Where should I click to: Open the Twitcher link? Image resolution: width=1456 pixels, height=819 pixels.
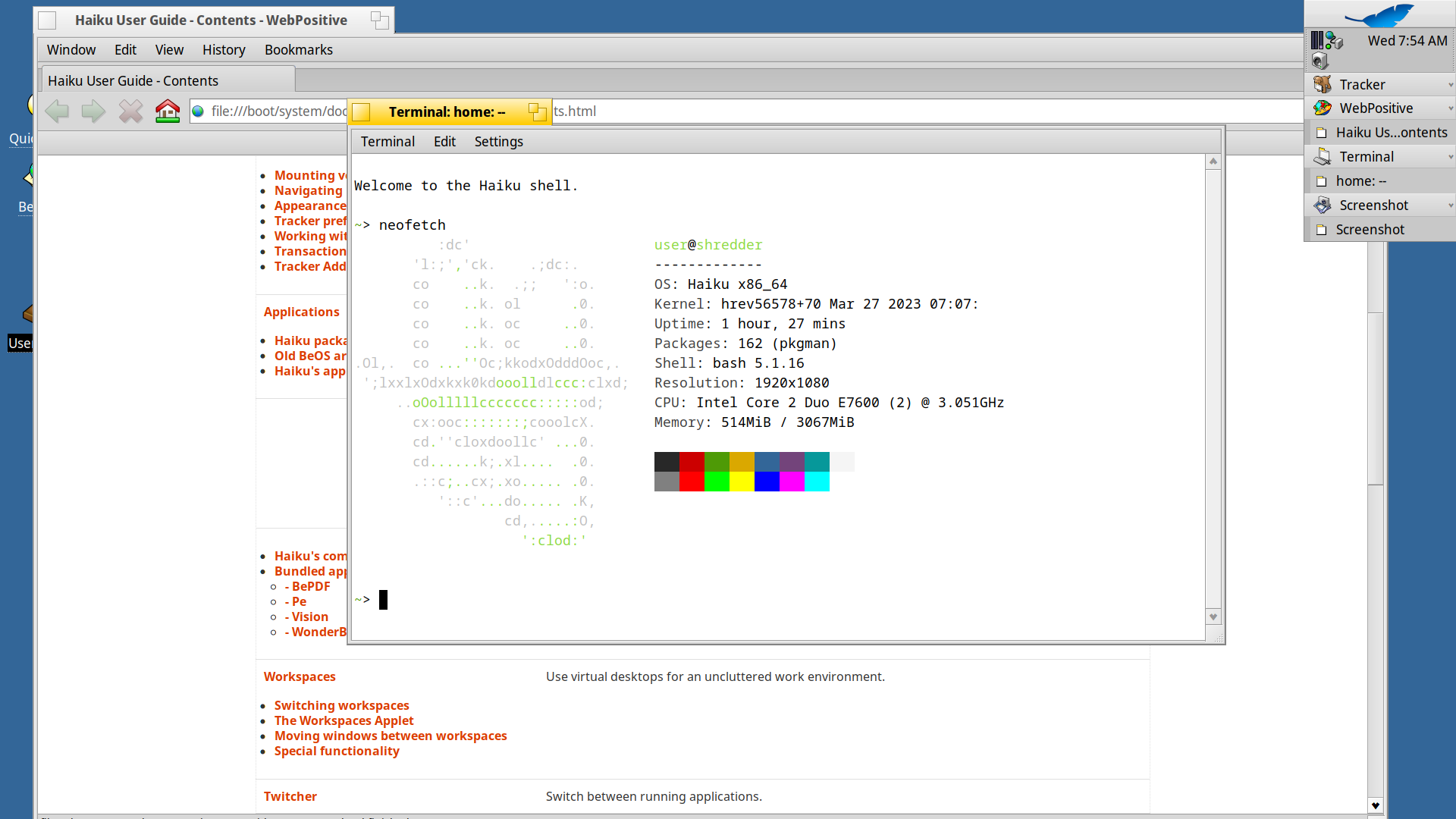(290, 796)
